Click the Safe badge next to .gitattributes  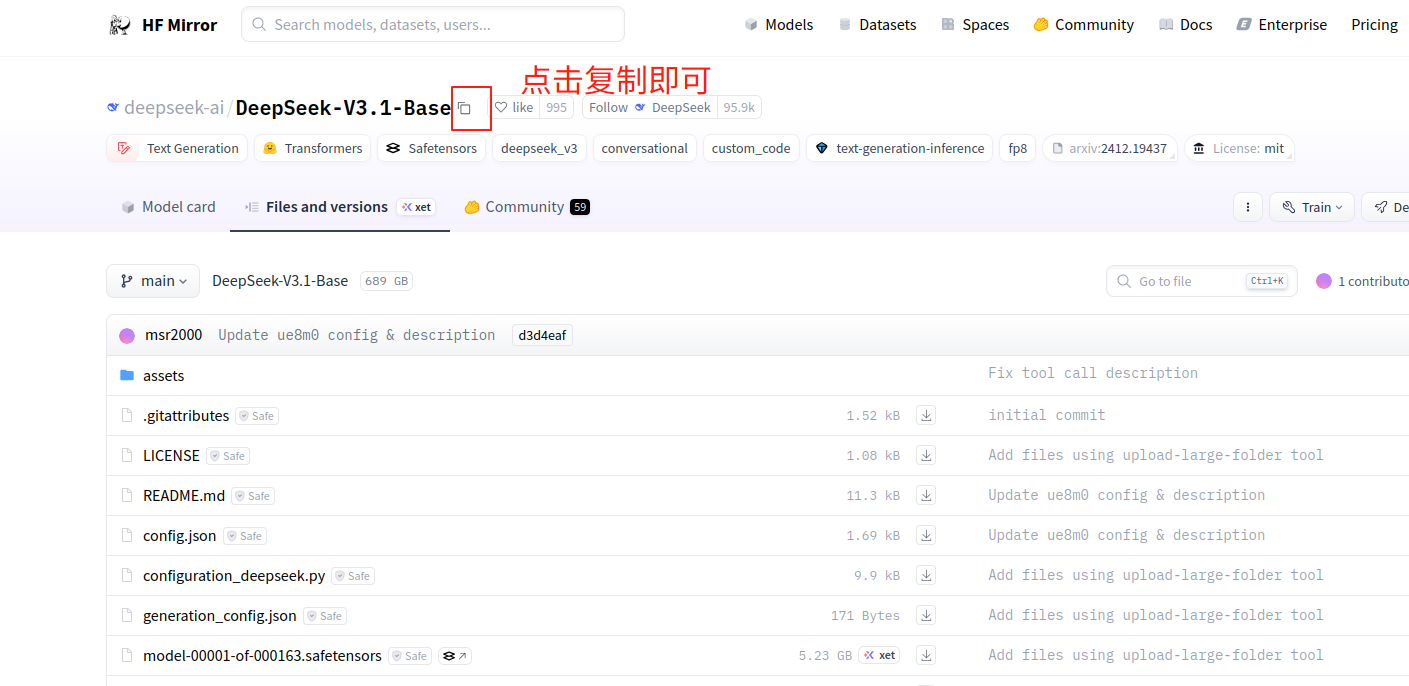coord(257,416)
